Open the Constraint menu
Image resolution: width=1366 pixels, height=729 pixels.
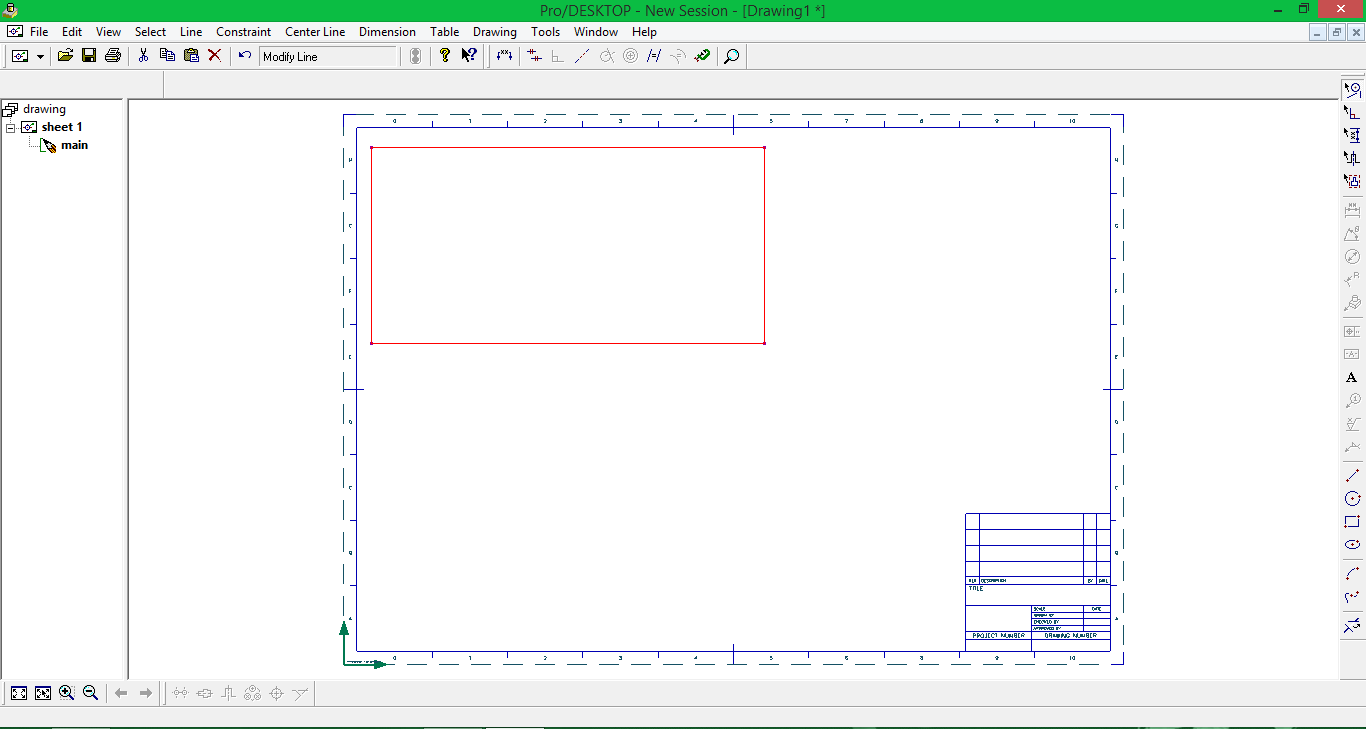pyautogui.click(x=243, y=32)
